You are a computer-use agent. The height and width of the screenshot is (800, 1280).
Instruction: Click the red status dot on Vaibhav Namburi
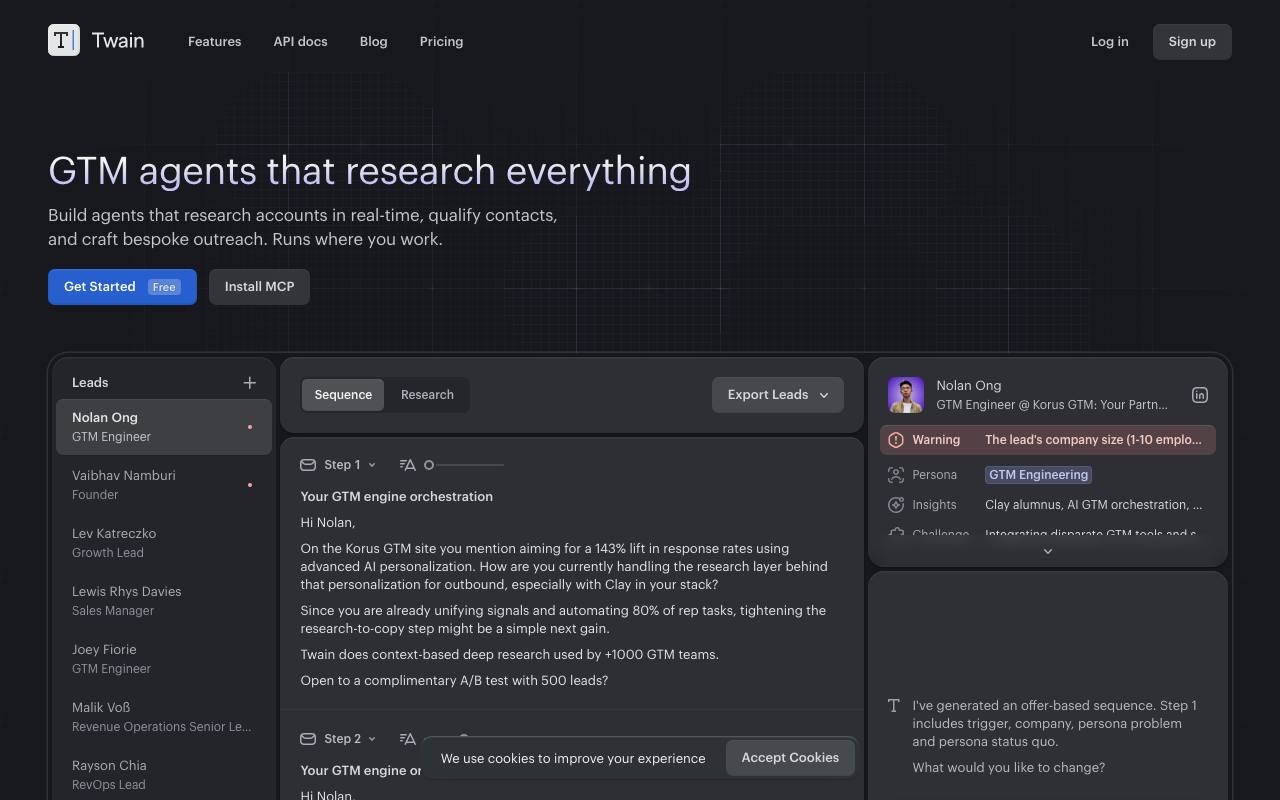250,485
